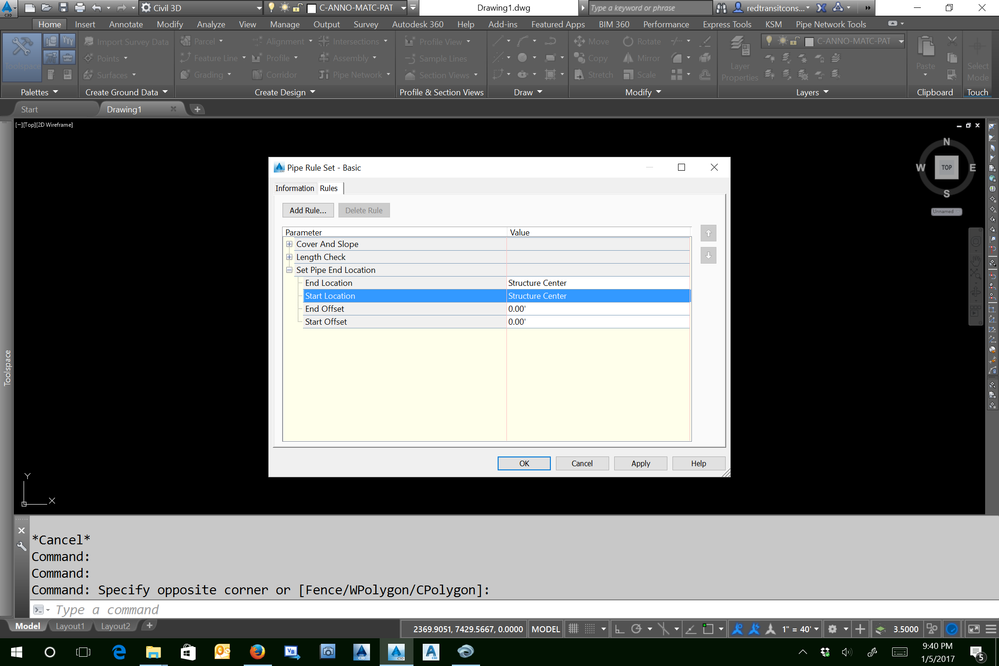This screenshot has width=999, height=666.
Task: Open the Pipe Network Tools ribbon tab
Action: pos(830,24)
